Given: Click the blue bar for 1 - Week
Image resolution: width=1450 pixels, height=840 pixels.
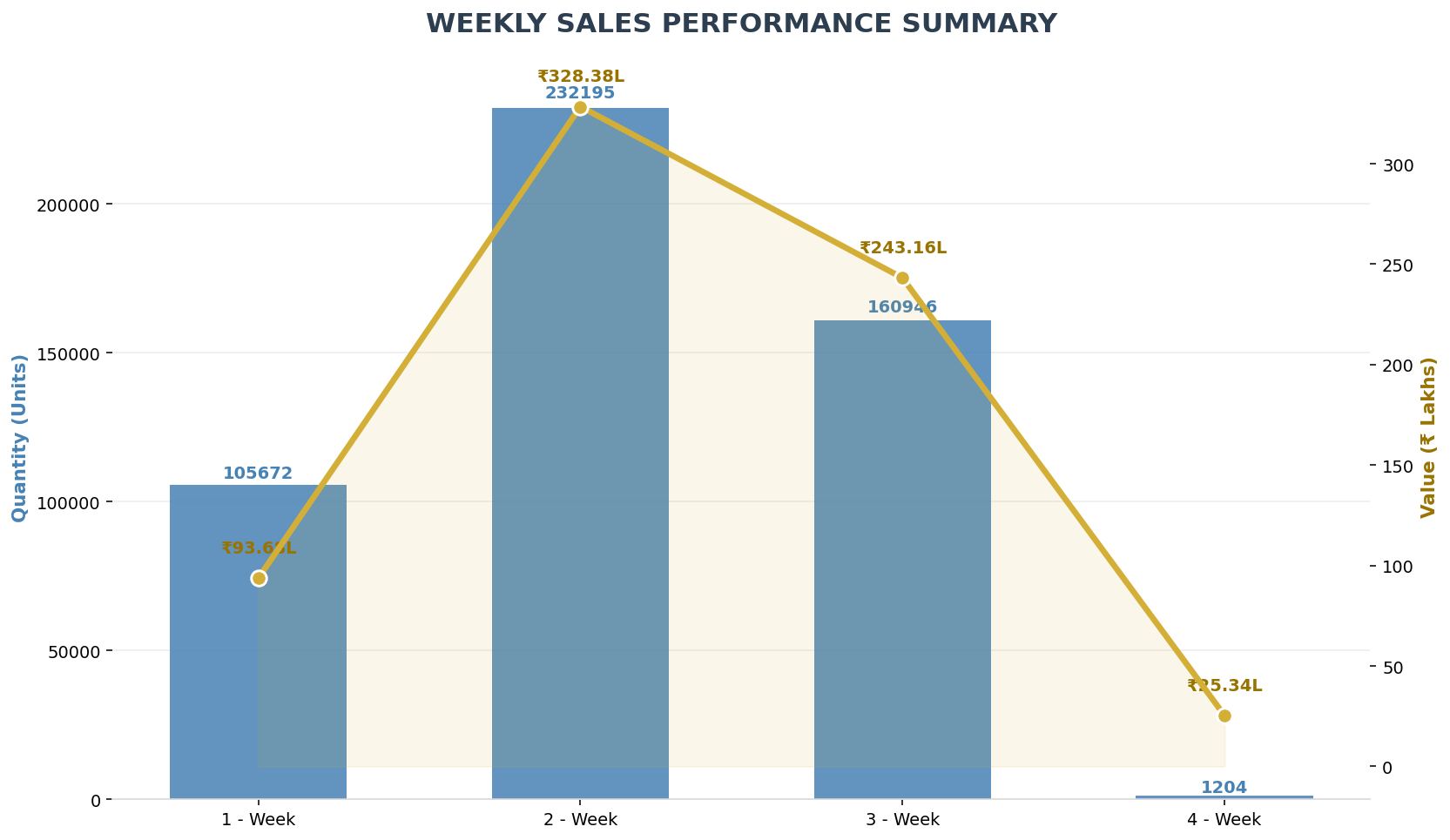Looking at the screenshot, I should 258,679.
